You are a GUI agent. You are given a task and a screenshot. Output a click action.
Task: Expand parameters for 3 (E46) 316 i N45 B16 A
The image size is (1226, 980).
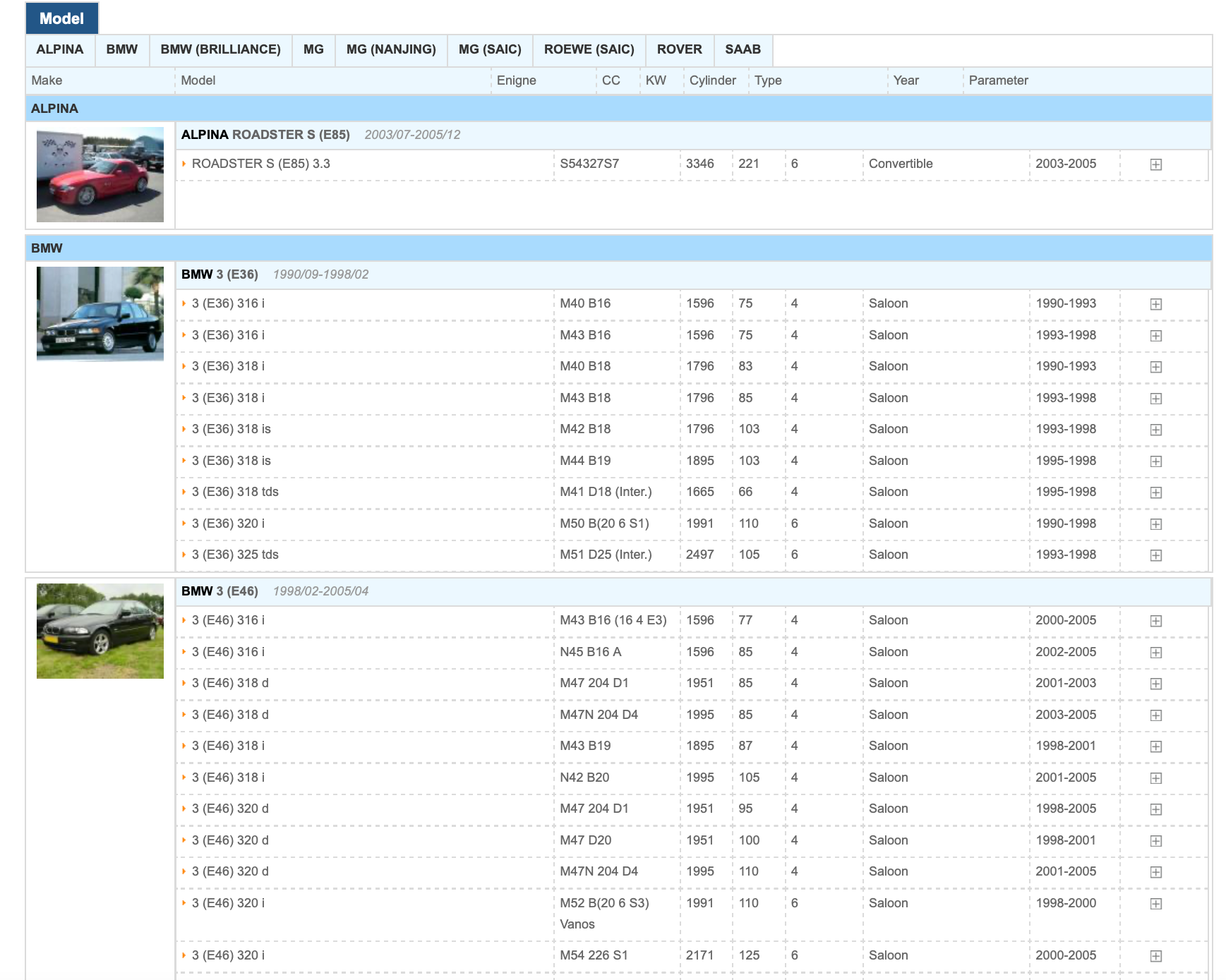(1155, 653)
